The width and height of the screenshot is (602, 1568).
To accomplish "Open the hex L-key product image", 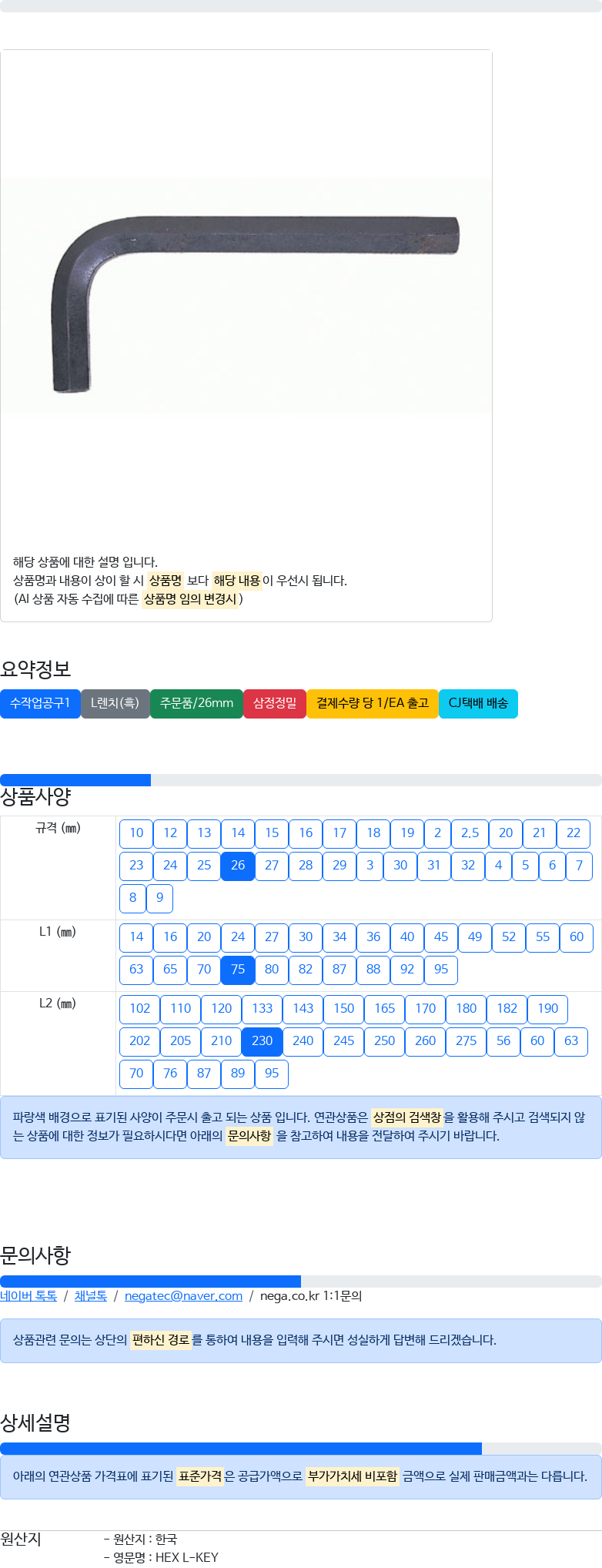I will [245, 296].
